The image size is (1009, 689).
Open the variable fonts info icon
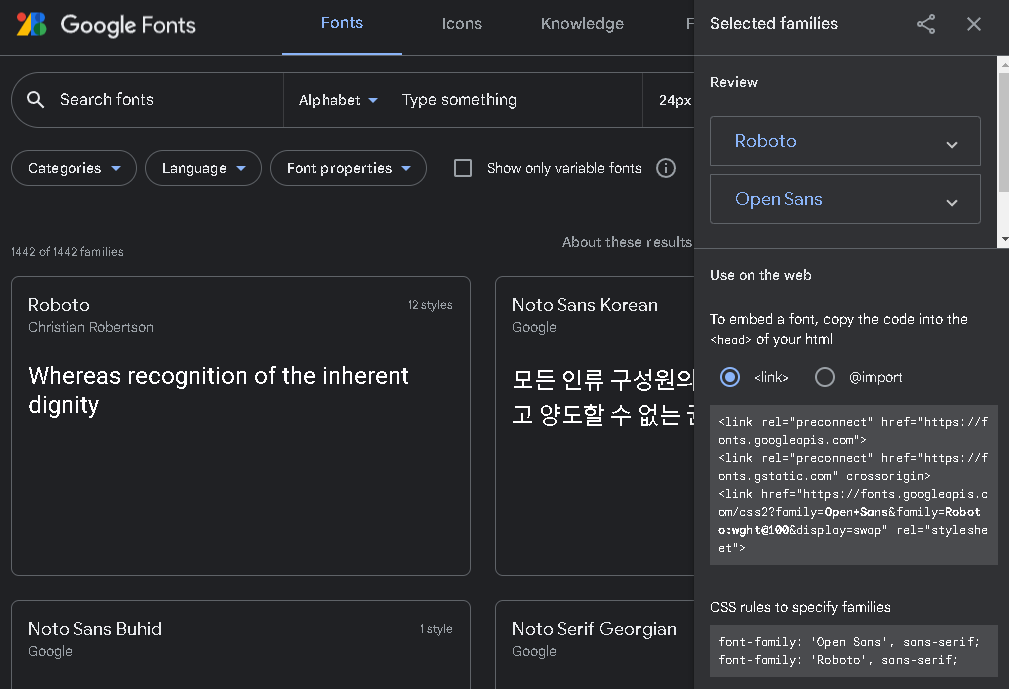[665, 169]
